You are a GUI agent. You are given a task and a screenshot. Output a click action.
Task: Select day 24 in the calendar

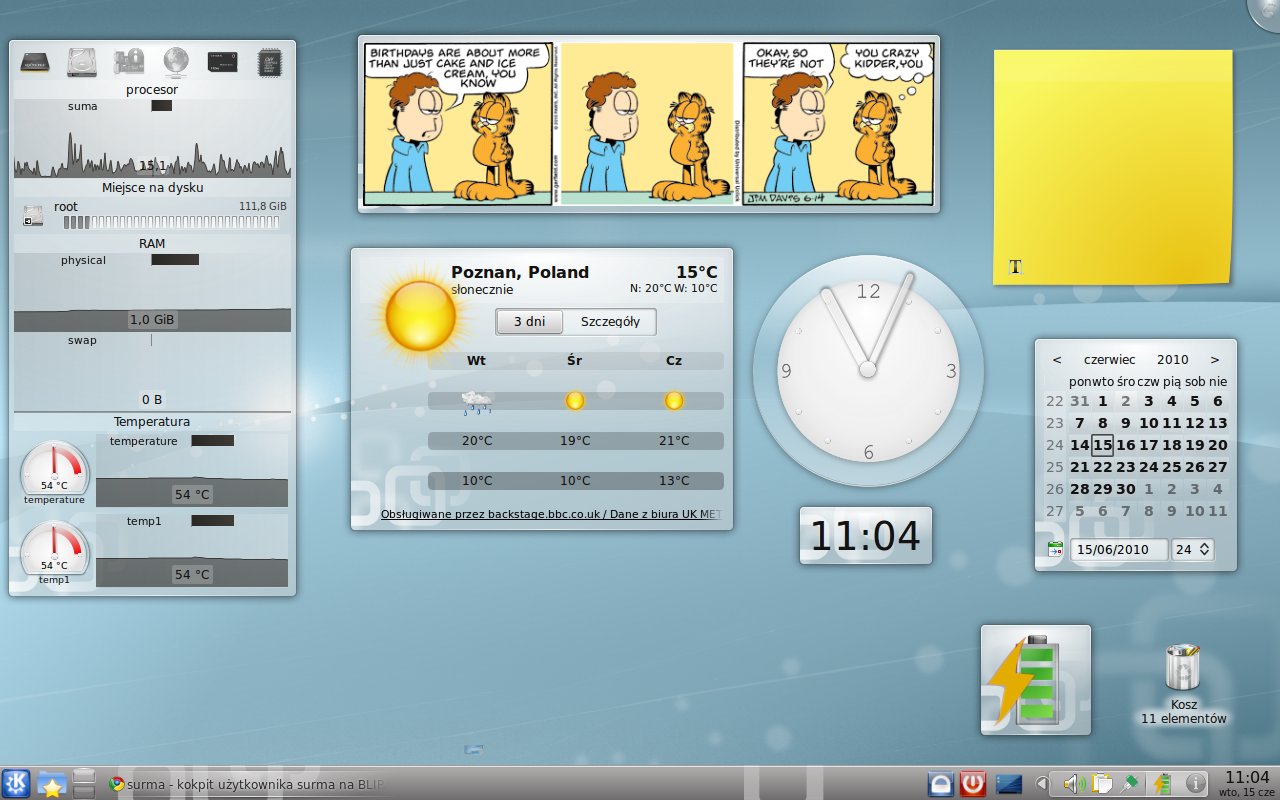point(1148,467)
